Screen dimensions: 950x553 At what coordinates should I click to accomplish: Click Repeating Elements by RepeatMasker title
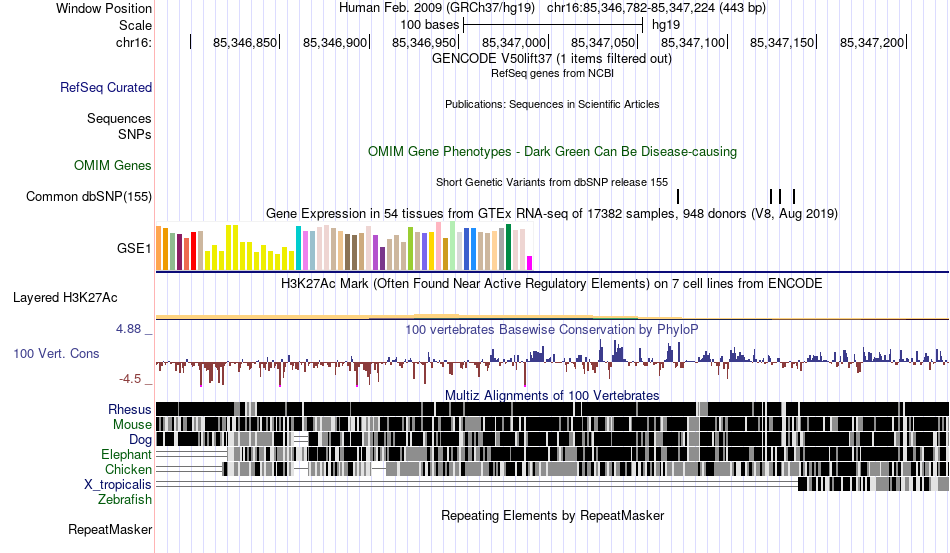point(552,515)
